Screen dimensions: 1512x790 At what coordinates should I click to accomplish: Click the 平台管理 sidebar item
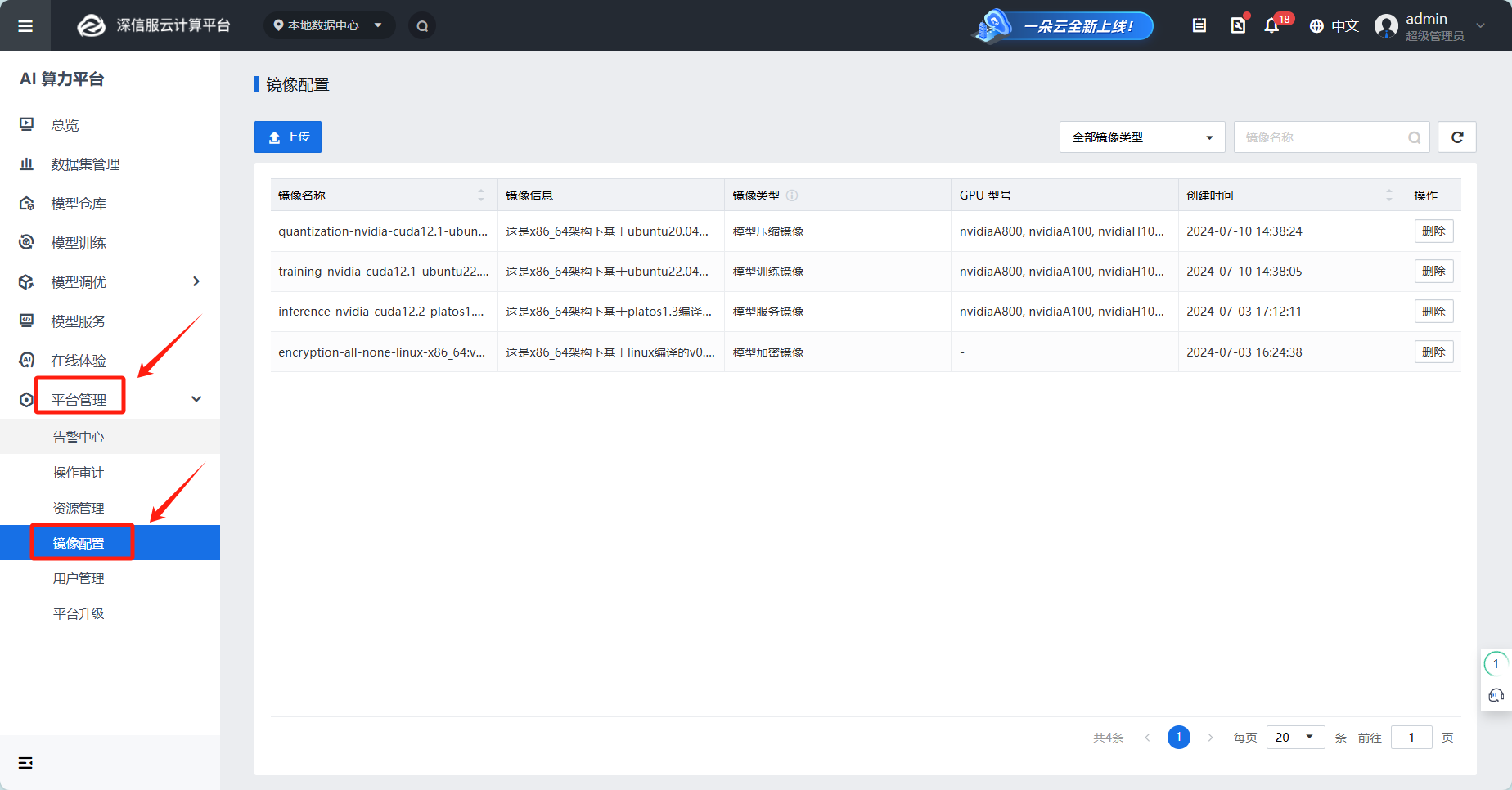(79, 400)
